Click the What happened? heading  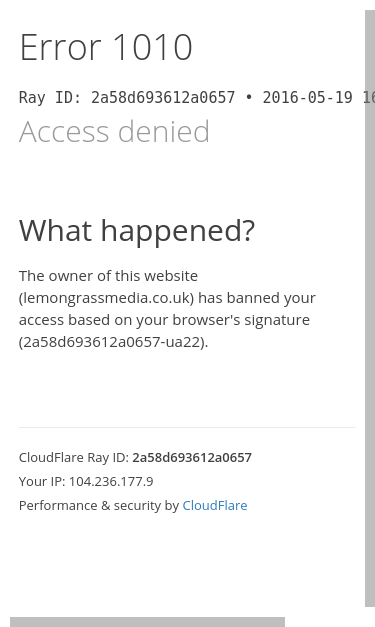point(137,231)
